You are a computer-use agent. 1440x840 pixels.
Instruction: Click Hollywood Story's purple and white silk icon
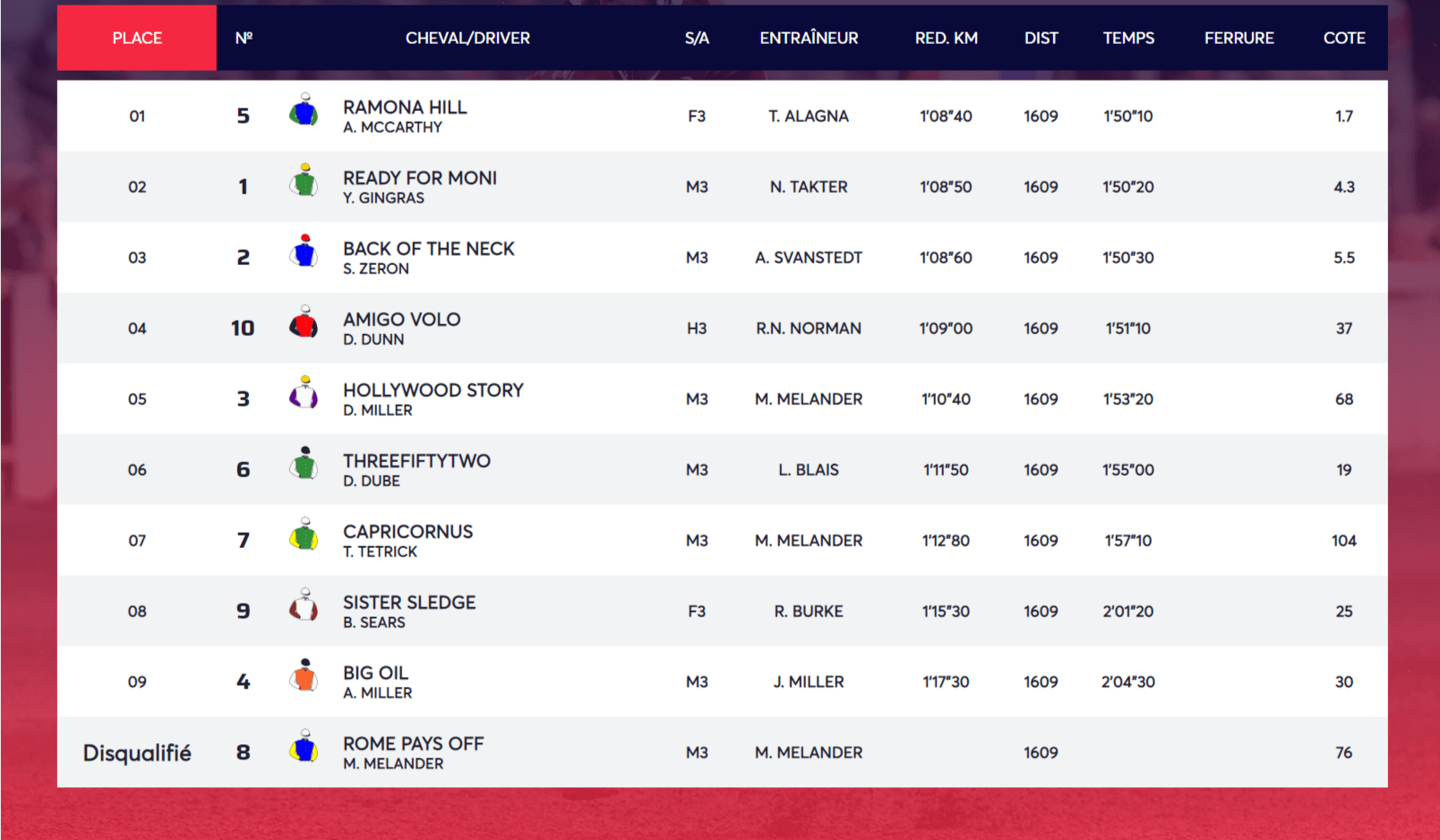[304, 392]
